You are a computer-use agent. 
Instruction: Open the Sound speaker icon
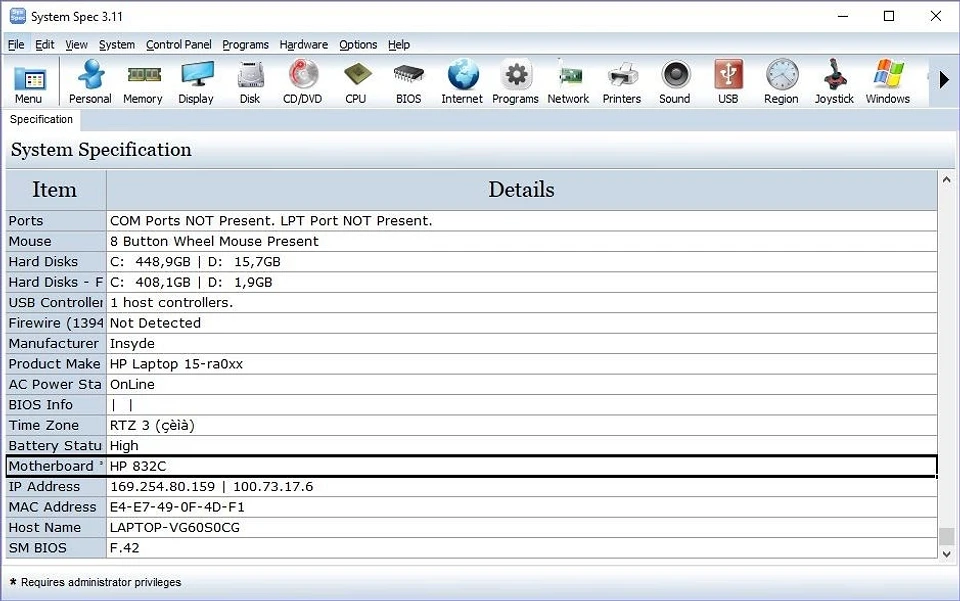(675, 81)
